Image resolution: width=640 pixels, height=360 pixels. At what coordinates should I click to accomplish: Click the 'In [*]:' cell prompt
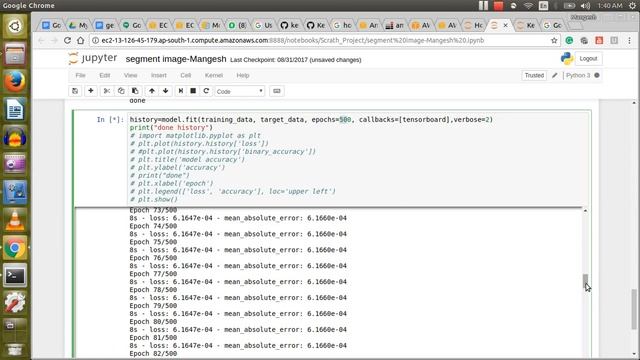pos(110,120)
